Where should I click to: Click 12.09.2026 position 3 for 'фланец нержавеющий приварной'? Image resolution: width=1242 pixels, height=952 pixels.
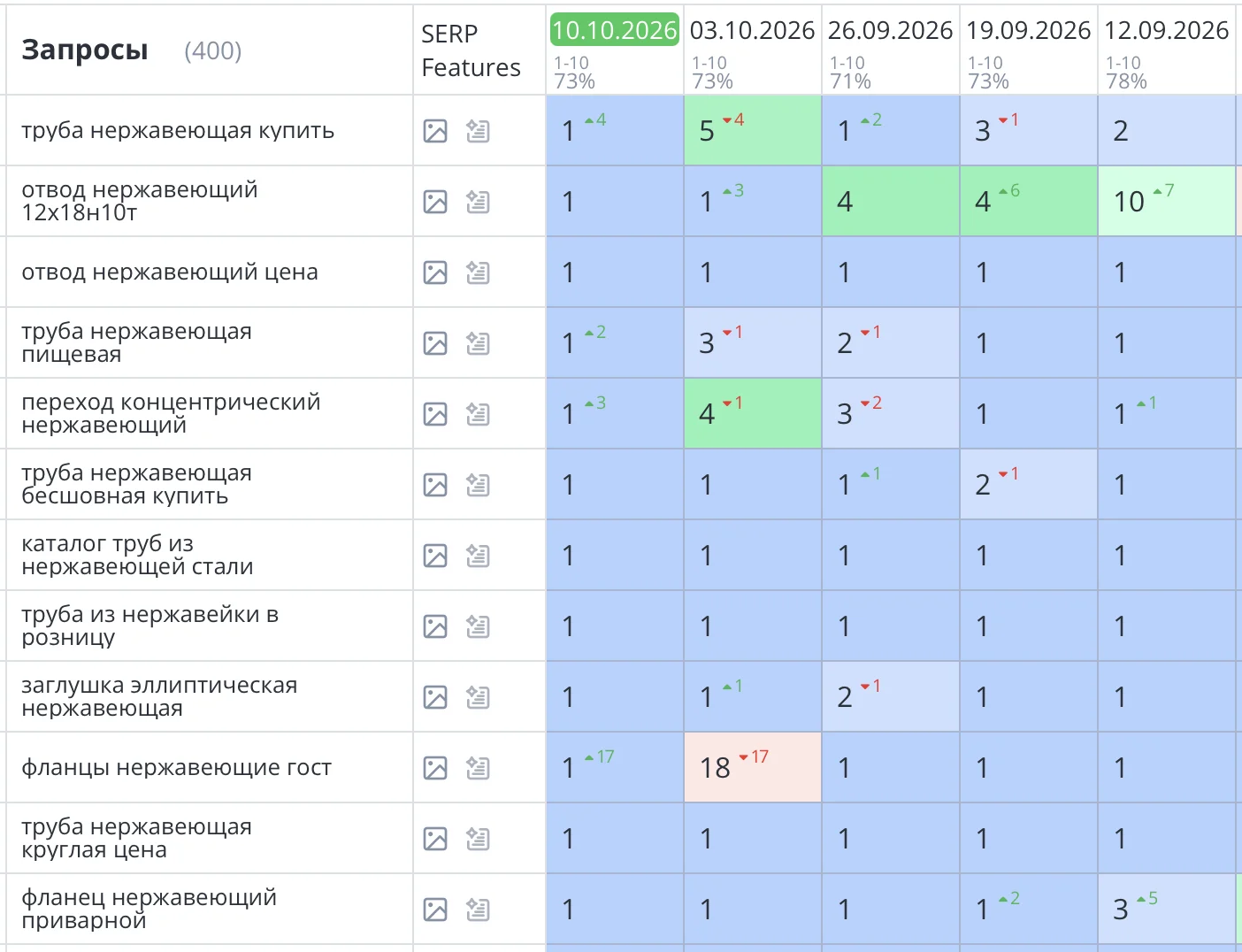(1167, 909)
